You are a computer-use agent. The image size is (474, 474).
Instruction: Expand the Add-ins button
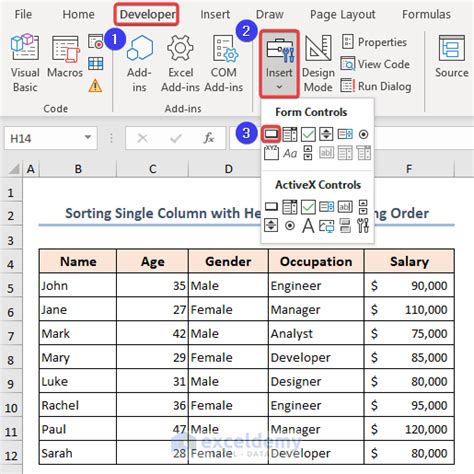point(139,63)
